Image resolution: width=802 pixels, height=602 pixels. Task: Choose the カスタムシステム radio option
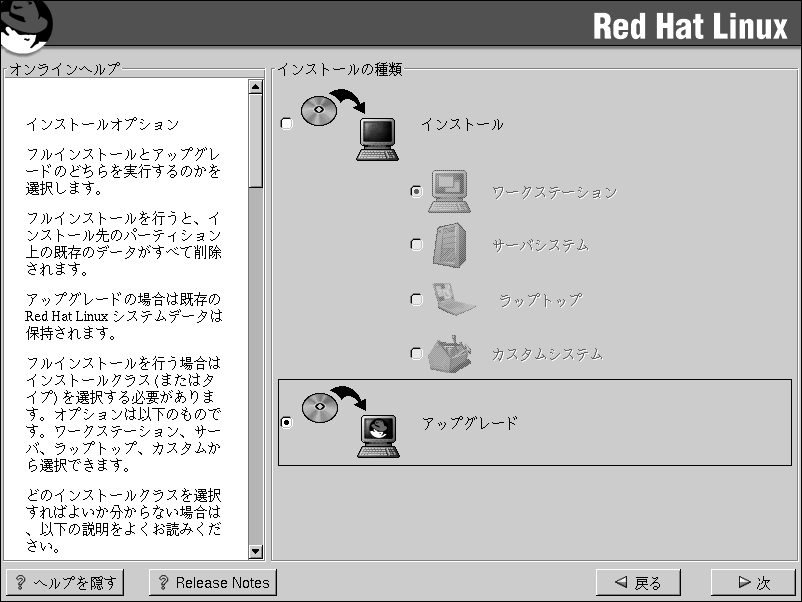(x=416, y=353)
